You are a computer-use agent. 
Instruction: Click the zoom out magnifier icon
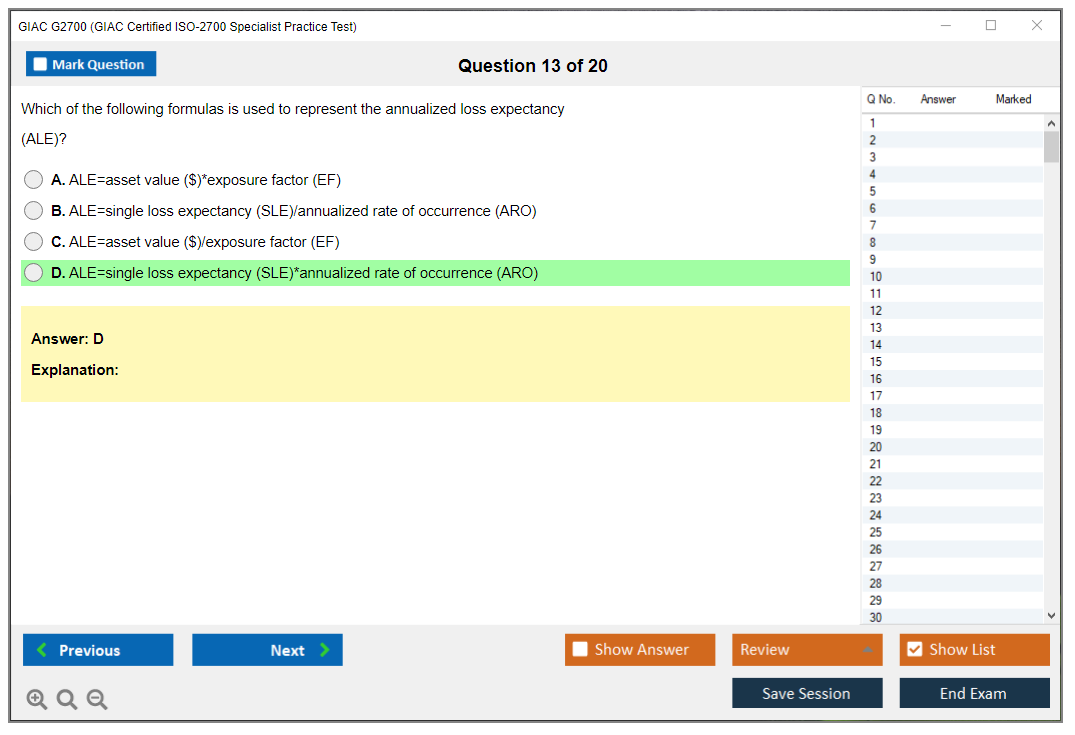click(x=96, y=699)
